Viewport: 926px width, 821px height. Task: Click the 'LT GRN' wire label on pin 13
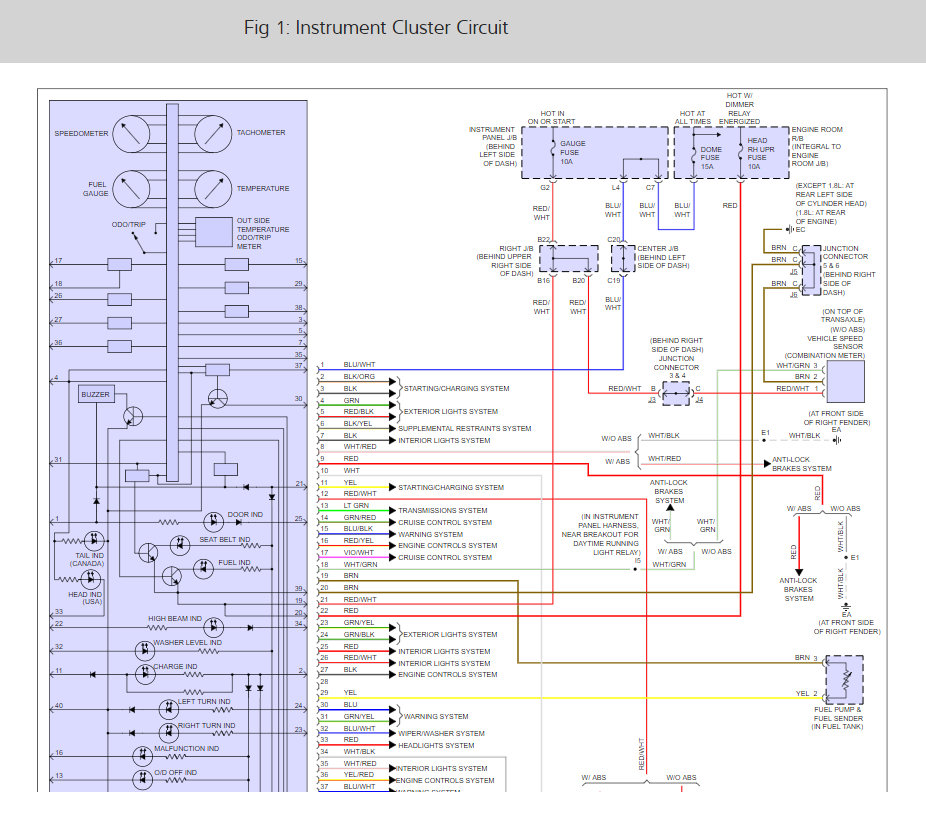356,506
